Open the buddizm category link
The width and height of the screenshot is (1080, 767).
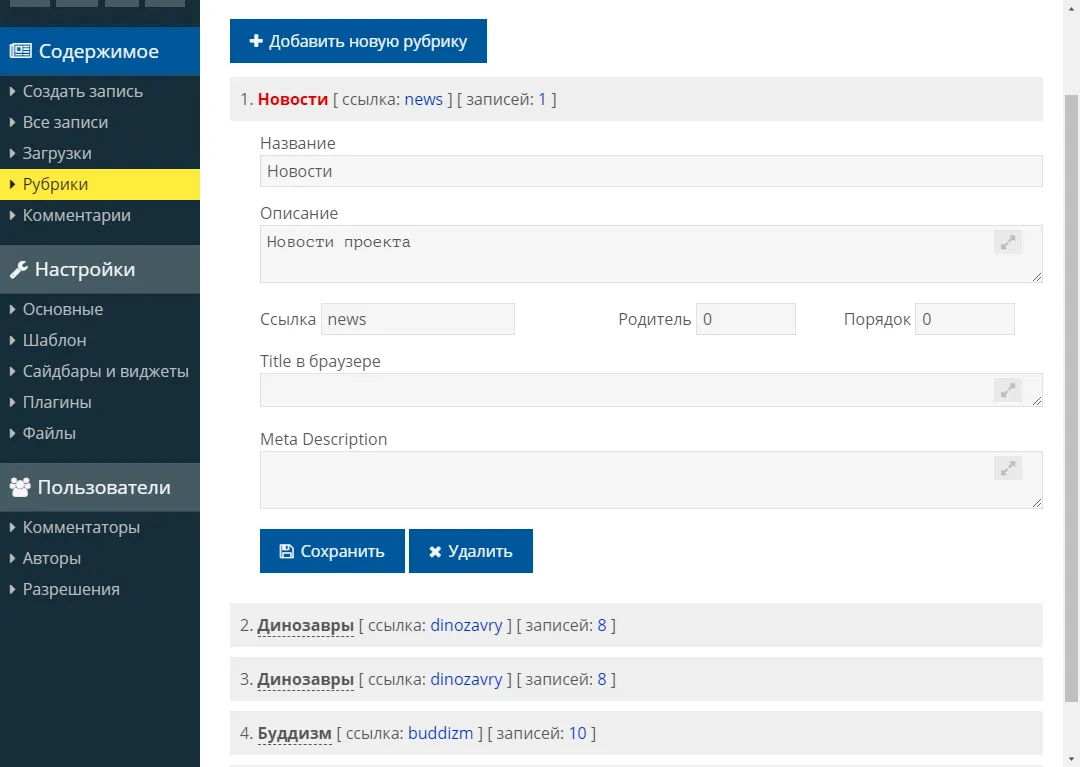(440, 733)
